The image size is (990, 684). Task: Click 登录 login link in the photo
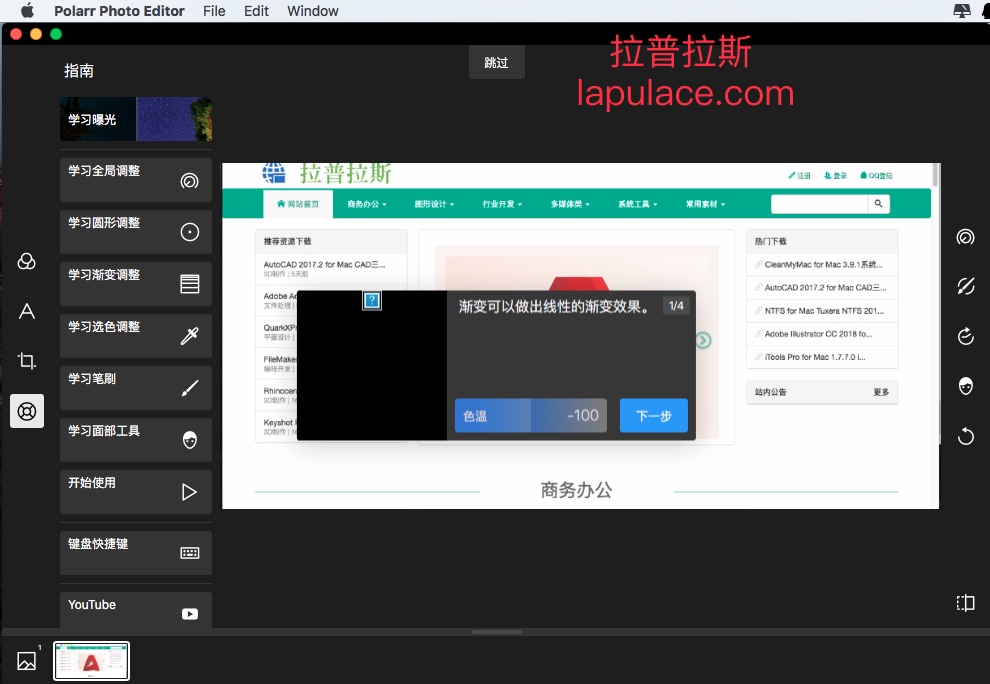point(835,176)
